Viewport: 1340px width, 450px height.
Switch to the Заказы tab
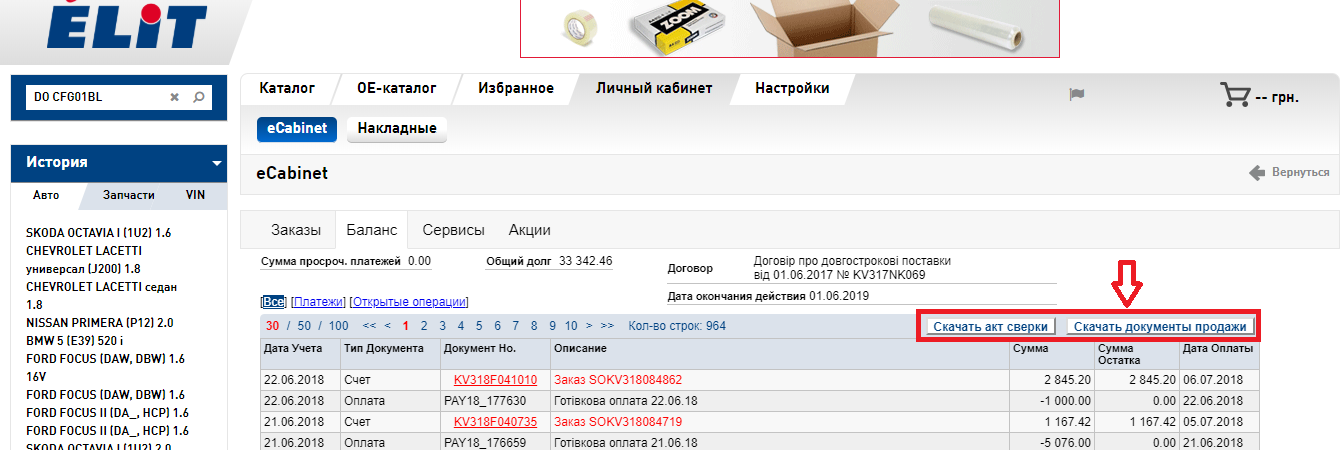pos(296,230)
